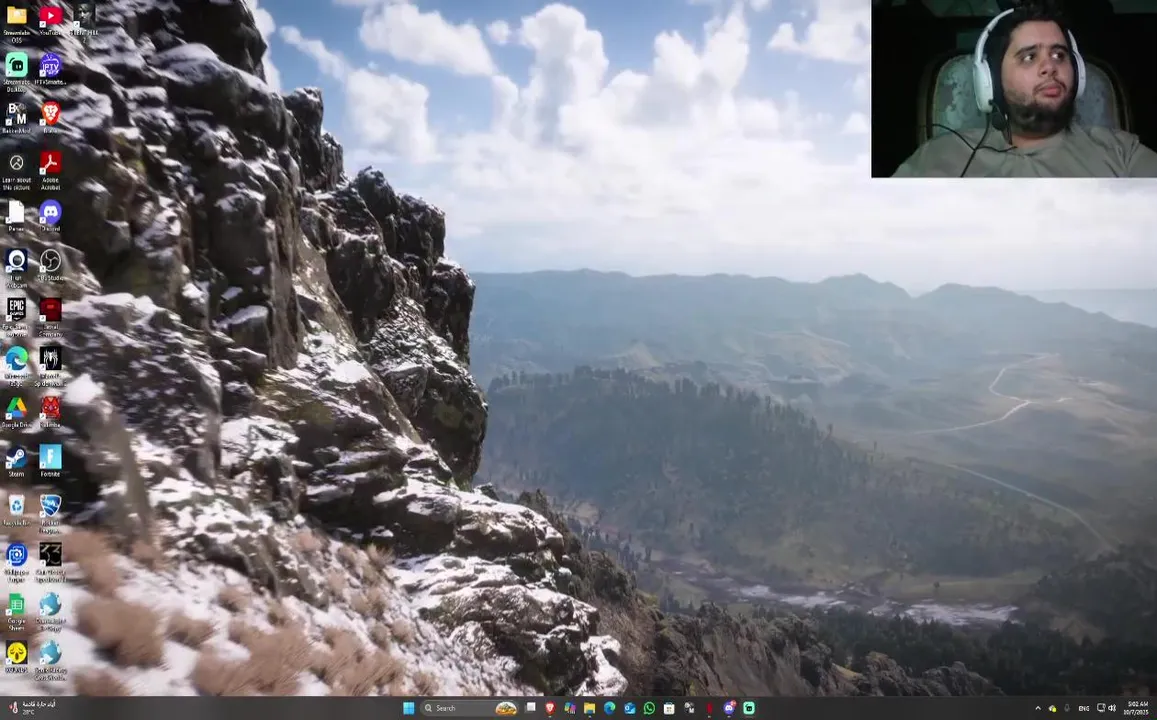This screenshot has height=720, width=1157.
Task: Open Discord from the taskbar
Action: tap(729, 708)
